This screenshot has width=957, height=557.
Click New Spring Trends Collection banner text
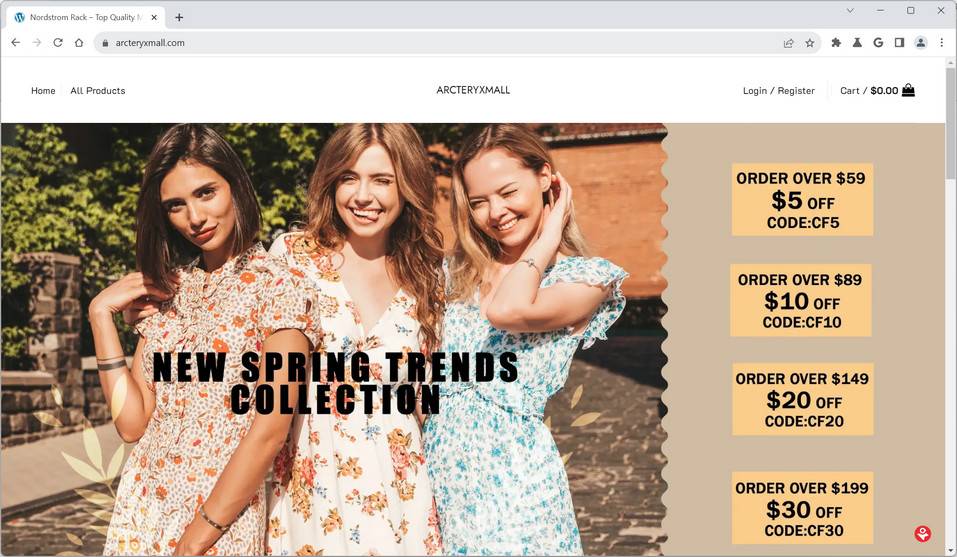[x=335, y=384]
